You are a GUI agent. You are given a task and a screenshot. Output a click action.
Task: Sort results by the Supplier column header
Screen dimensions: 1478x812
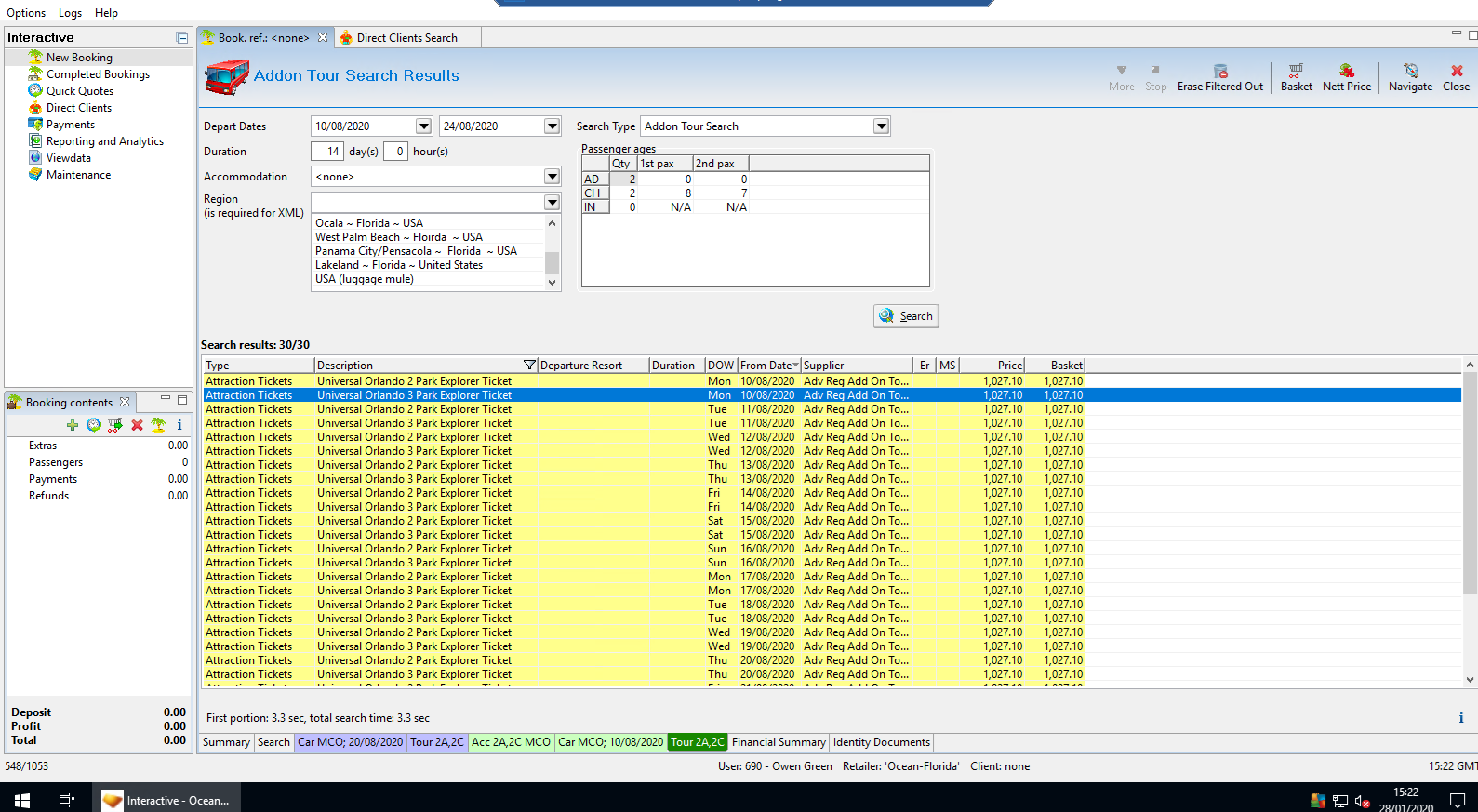coord(857,366)
